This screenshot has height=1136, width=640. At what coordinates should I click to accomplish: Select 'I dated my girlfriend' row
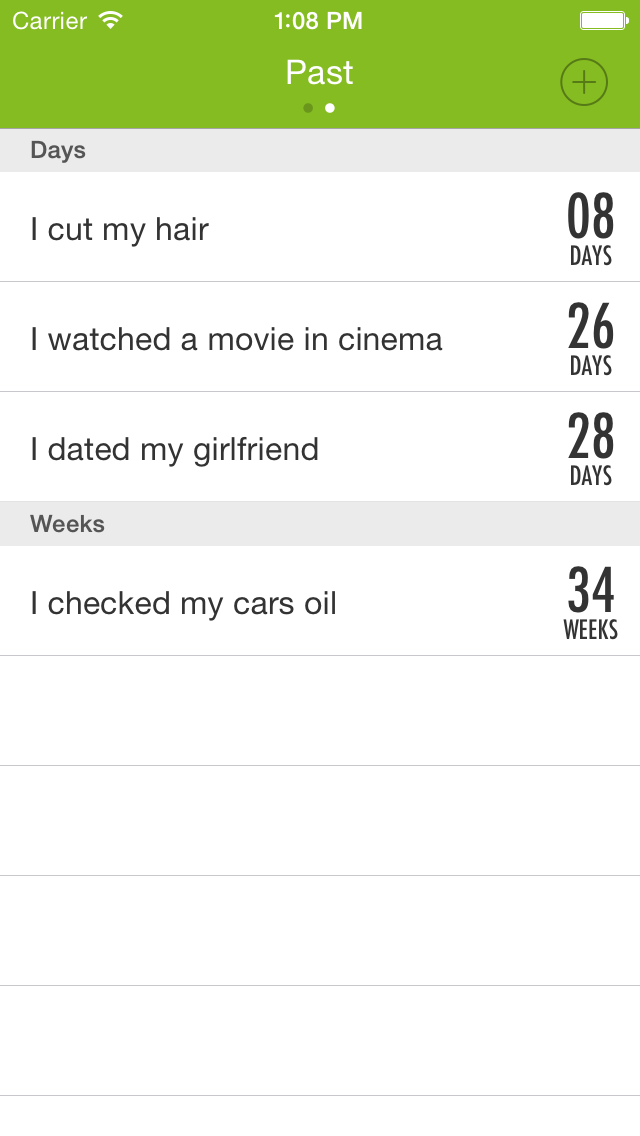click(x=175, y=449)
